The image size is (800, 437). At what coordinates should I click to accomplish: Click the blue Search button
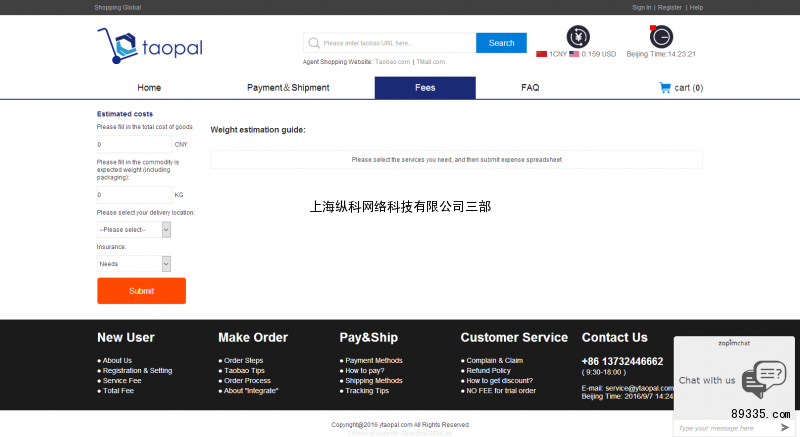(x=501, y=43)
